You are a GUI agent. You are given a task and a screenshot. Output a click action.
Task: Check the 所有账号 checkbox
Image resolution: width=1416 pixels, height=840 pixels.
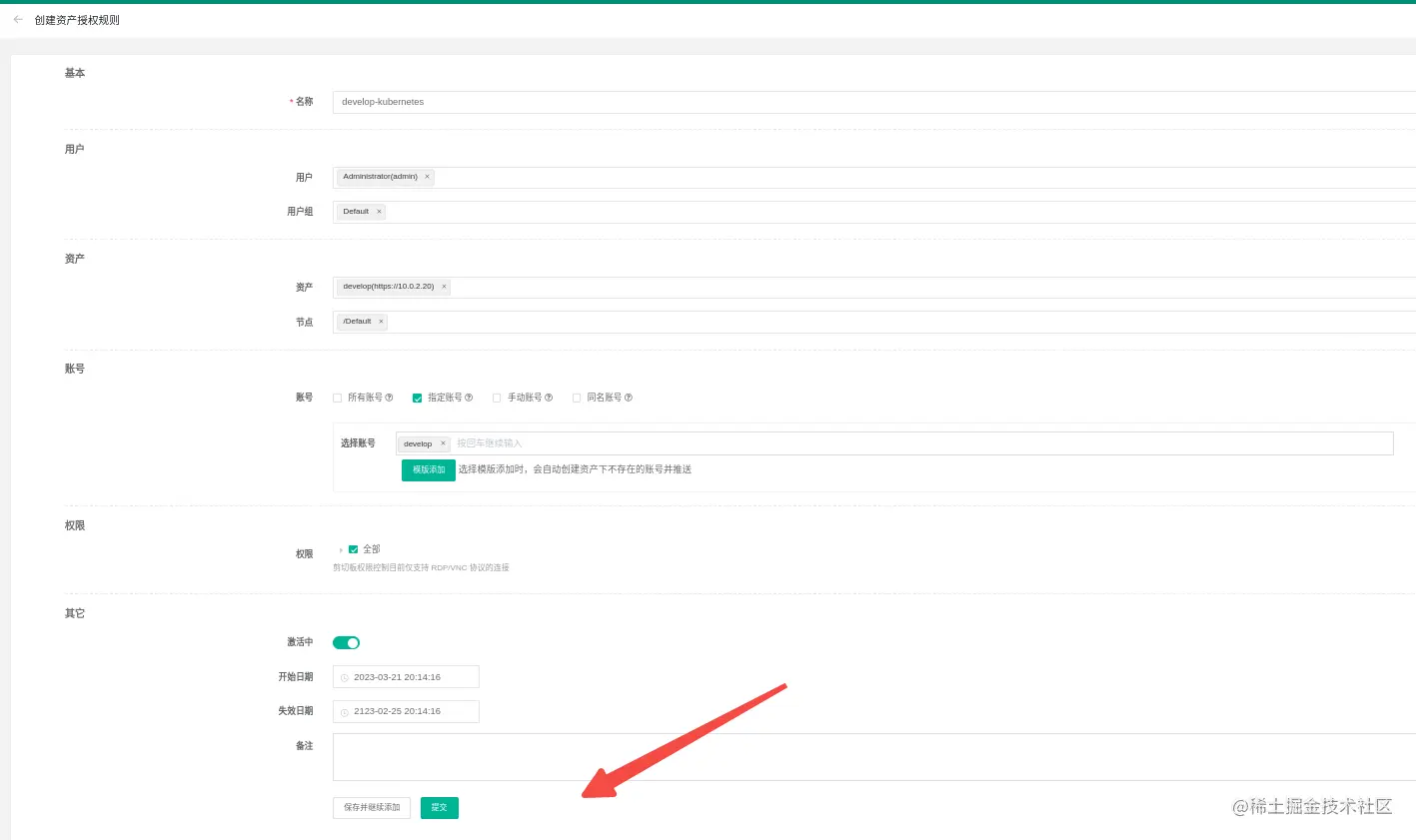pyautogui.click(x=338, y=398)
